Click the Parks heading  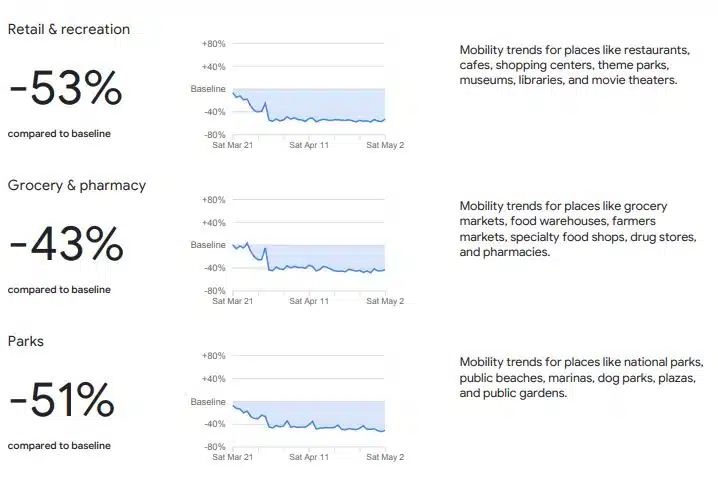pyautogui.click(x=26, y=341)
